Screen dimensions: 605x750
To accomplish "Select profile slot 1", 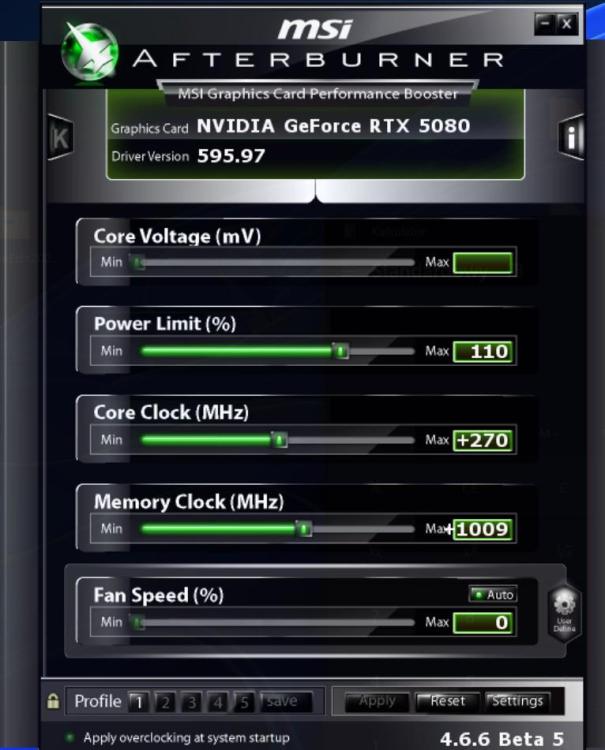I will click(x=139, y=702).
